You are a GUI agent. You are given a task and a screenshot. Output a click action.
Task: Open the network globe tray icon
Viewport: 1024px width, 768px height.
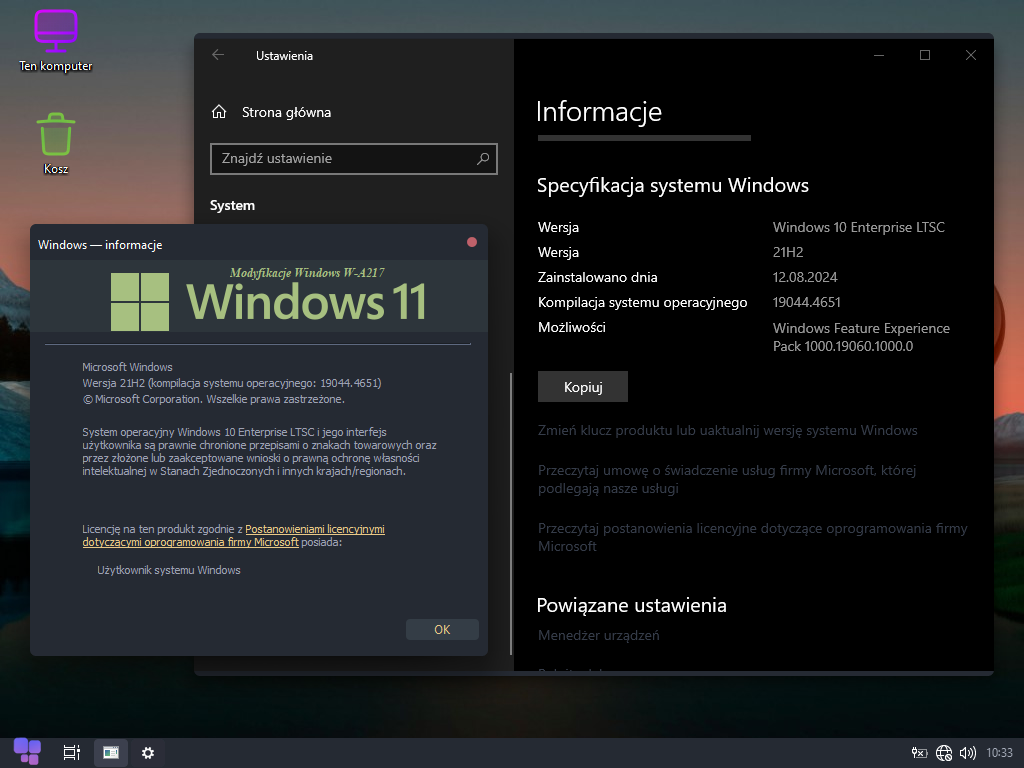click(943, 753)
